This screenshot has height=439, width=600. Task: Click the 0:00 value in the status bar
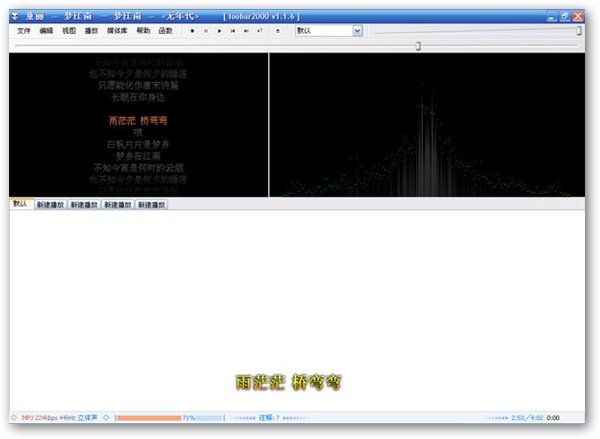coord(553,418)
